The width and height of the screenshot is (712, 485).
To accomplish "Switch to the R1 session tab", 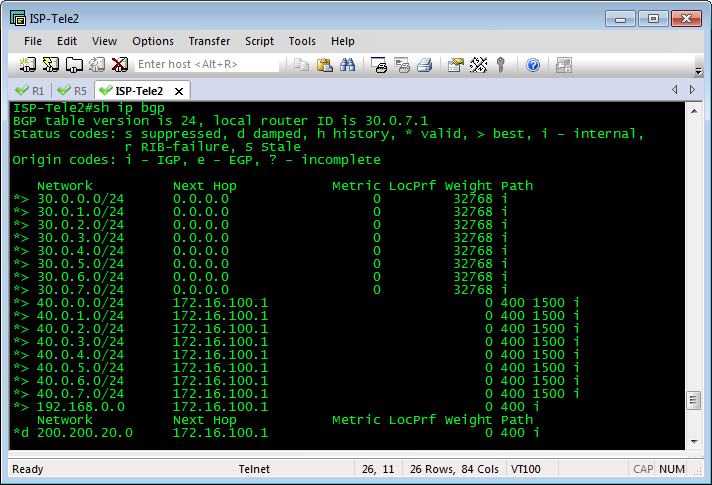I will [30, 91].
